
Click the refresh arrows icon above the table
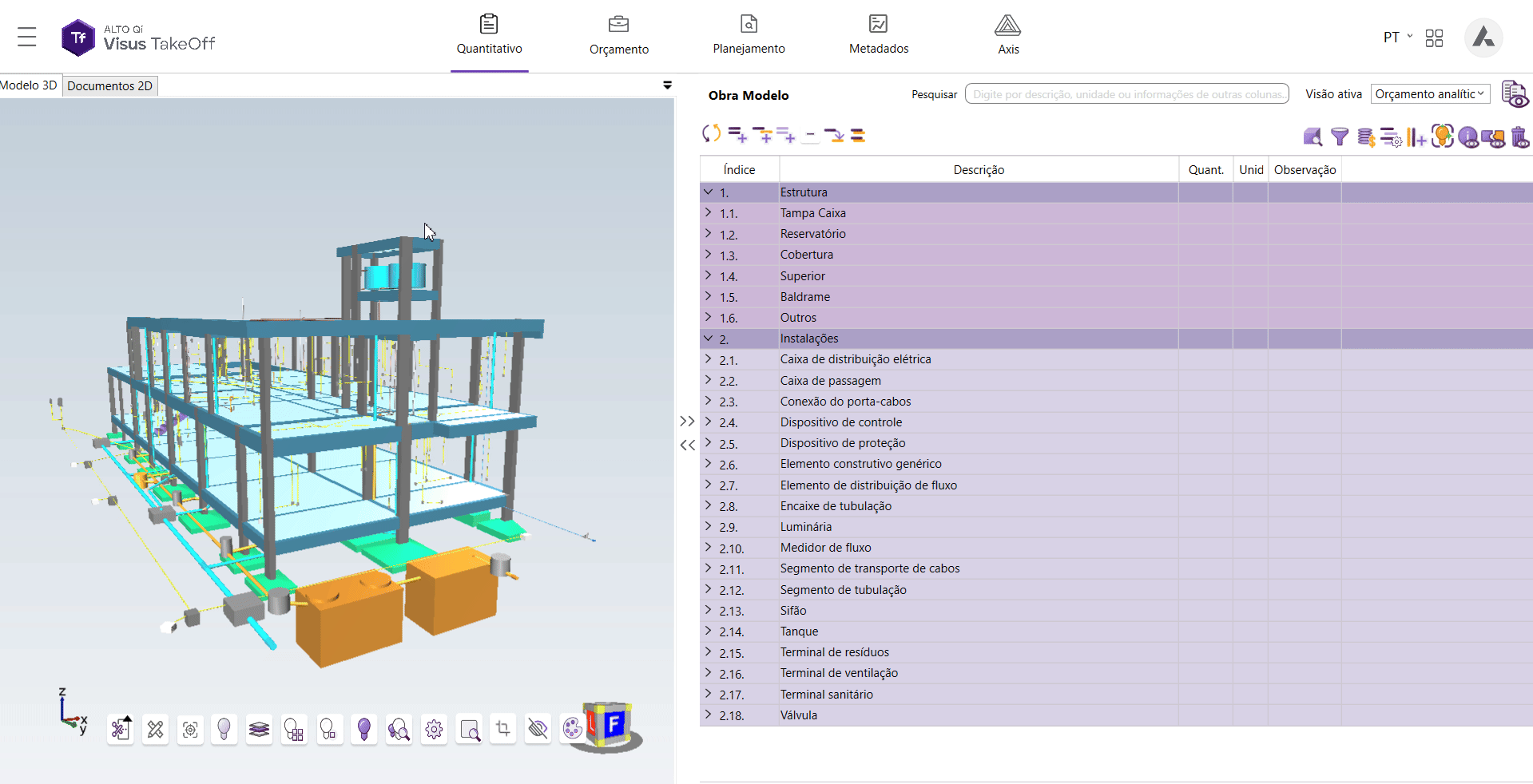[711, 134]
